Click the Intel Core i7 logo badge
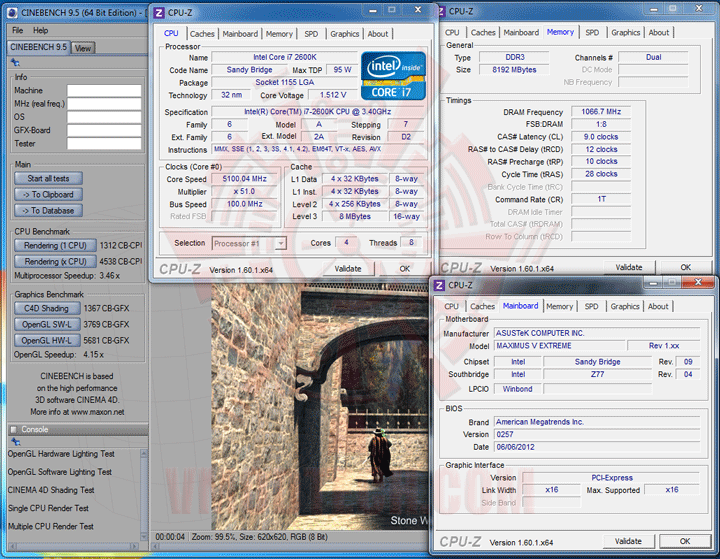Screen dimensions: 720x559 [x=395, y=77]
